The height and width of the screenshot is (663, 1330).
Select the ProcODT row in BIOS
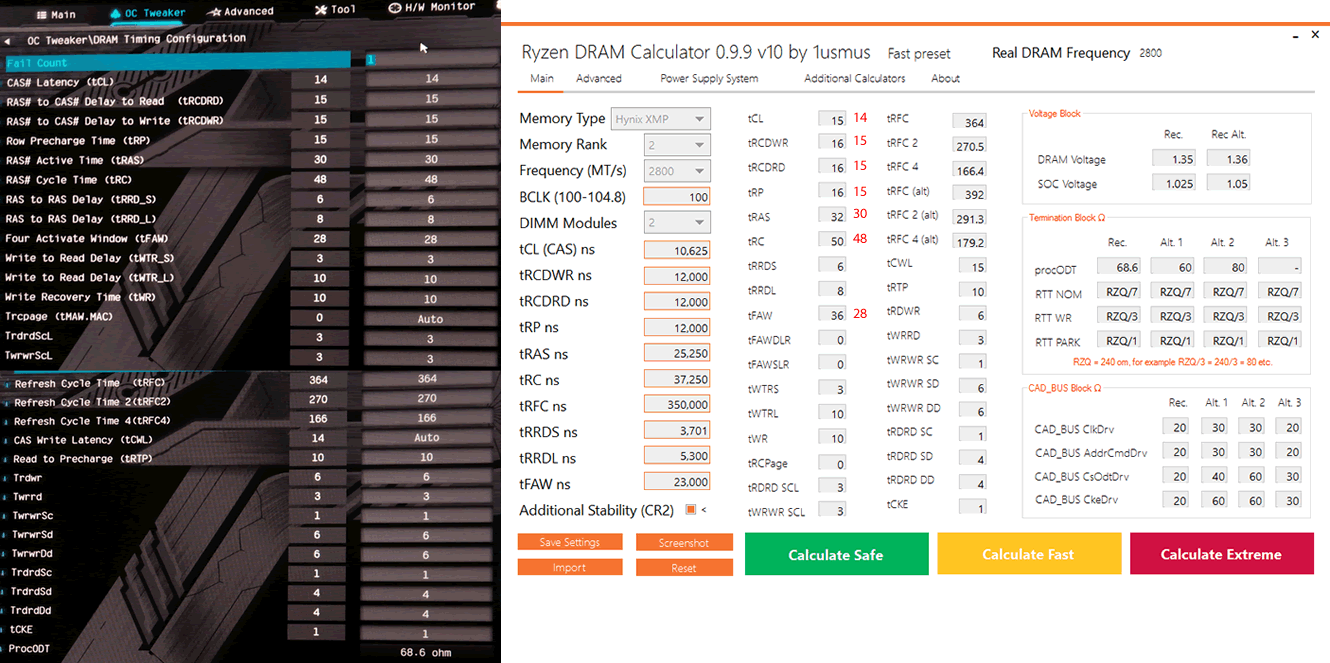[x=250, y=650]
